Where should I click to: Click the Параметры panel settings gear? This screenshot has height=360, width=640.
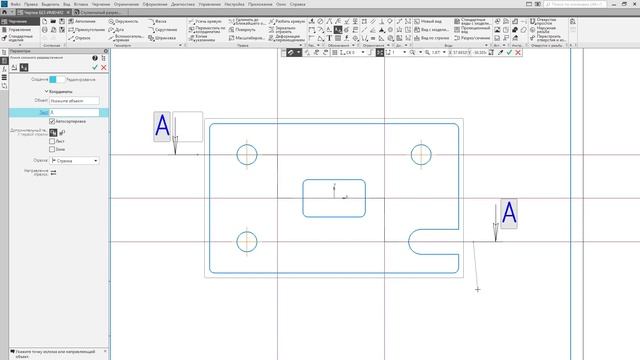[106, 51]
